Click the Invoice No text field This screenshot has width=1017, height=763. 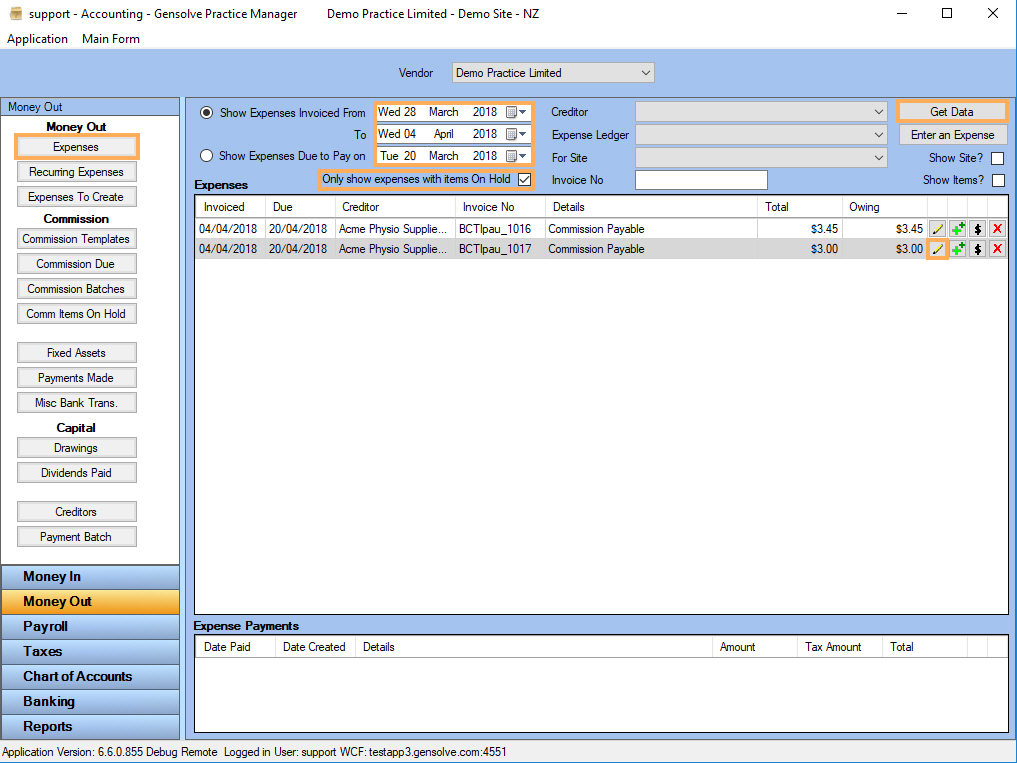700,180
